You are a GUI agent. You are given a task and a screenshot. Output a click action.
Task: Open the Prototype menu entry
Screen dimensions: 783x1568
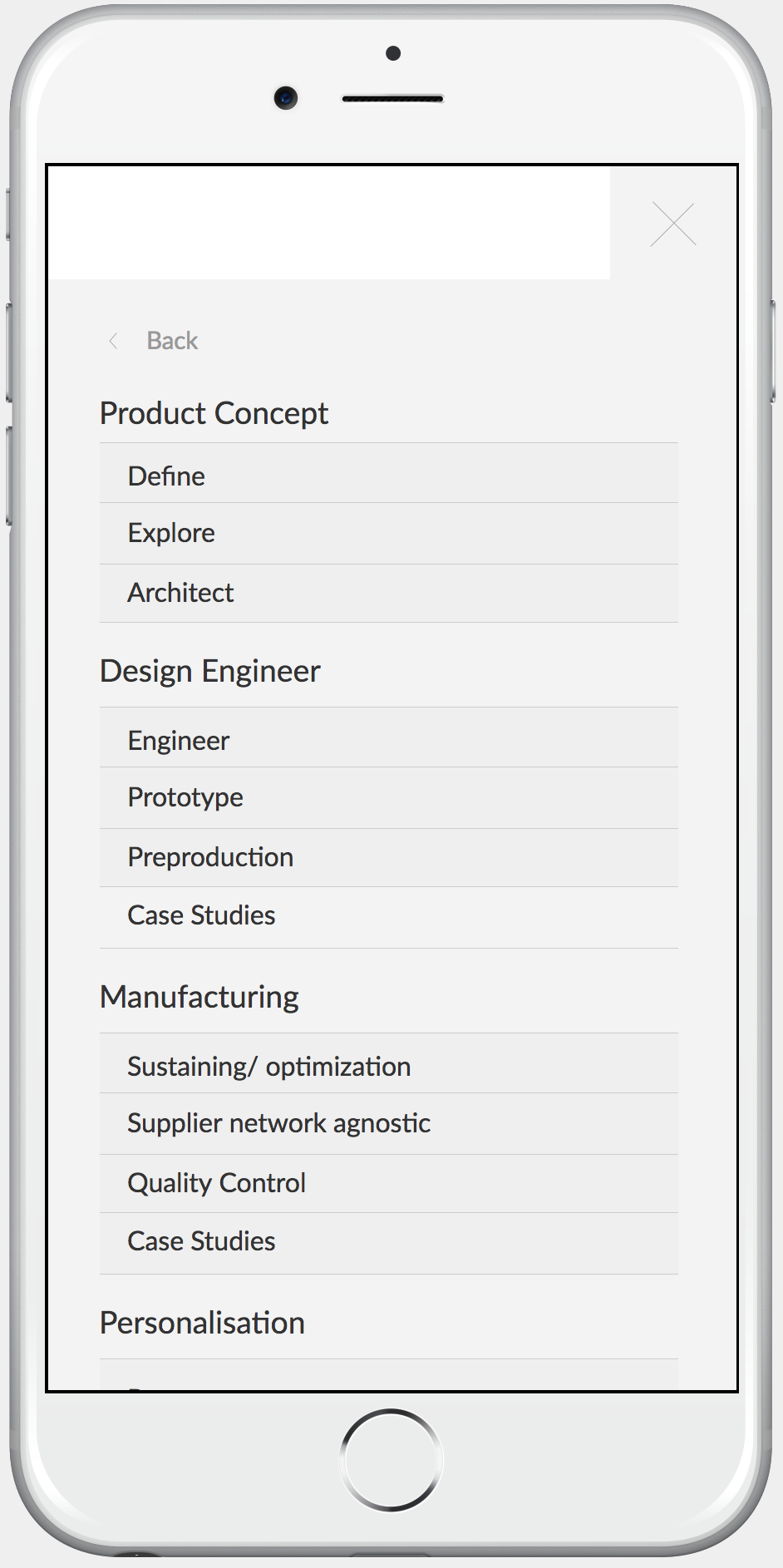(x=185, y=797)
